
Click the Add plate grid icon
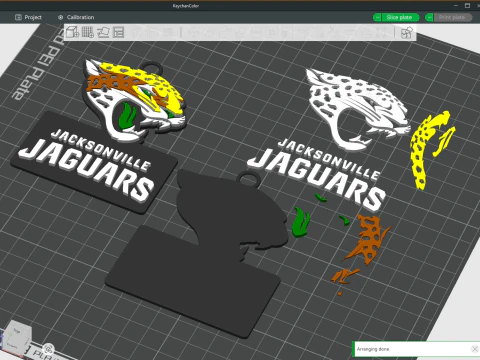[88, 32]
